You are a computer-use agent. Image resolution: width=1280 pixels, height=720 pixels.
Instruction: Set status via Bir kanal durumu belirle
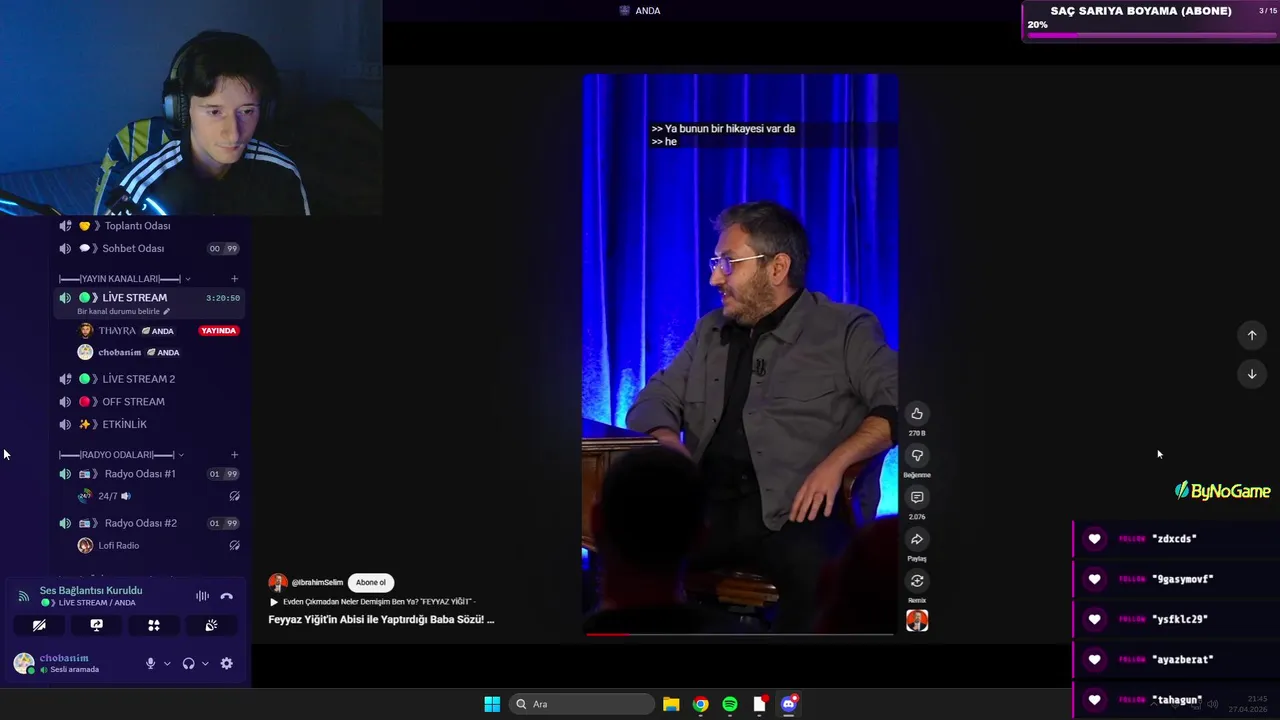(123, 311)
